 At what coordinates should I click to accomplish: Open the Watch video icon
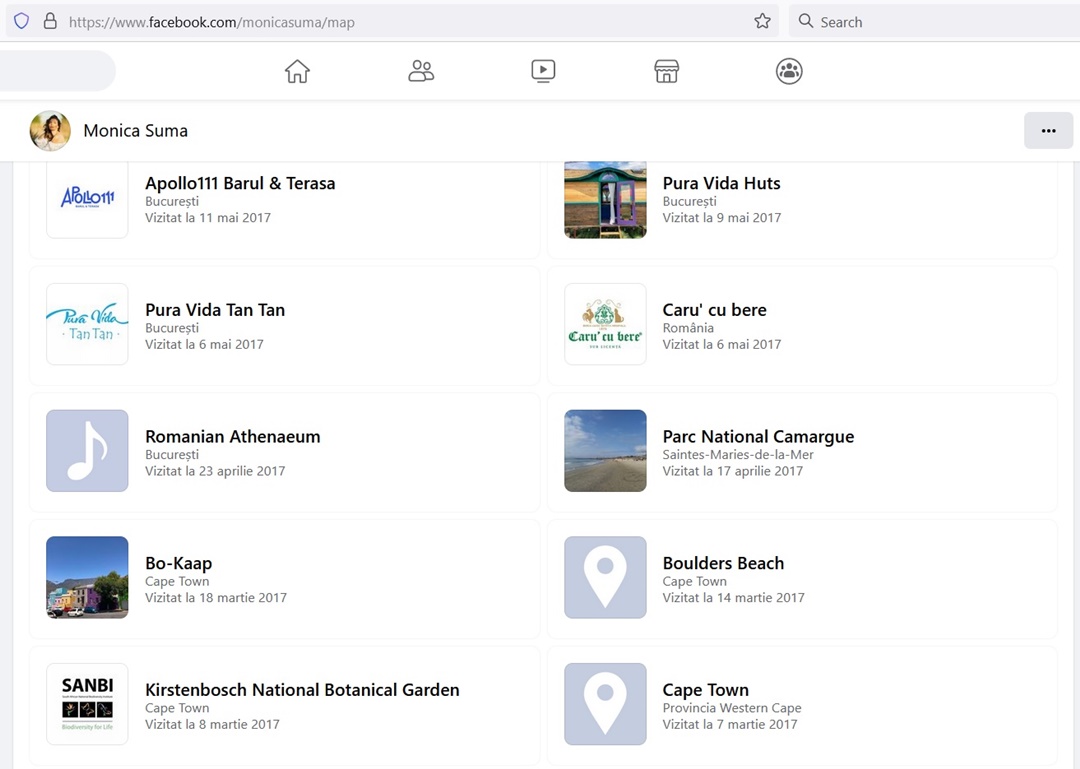click(543, 71)
